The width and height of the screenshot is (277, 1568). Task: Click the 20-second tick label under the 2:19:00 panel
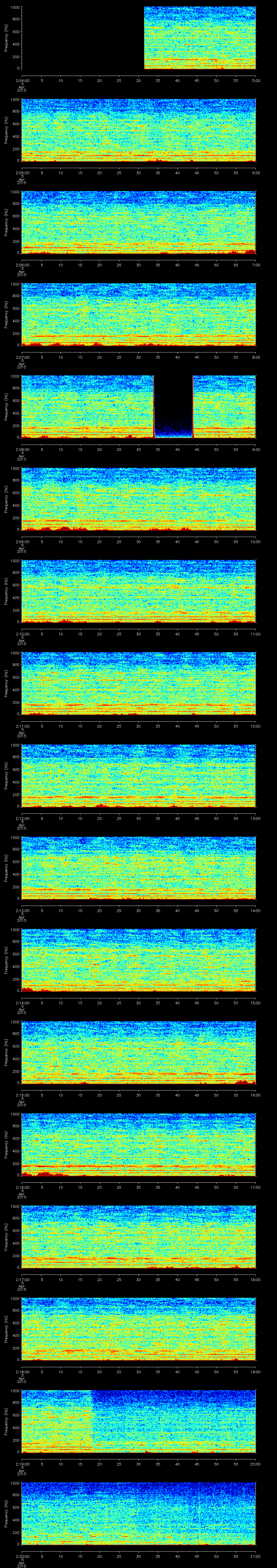100,1464
